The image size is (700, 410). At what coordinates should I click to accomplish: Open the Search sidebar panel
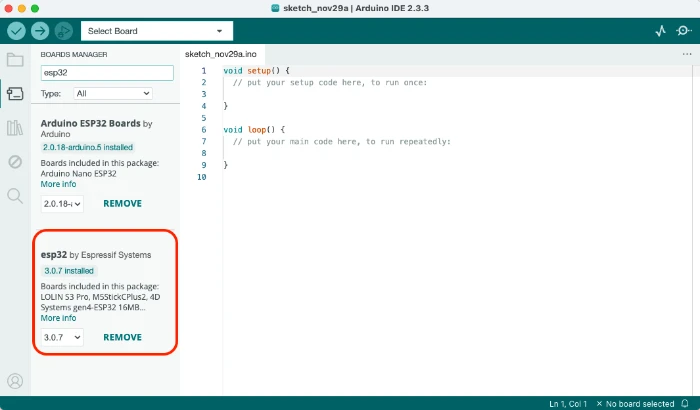point(15,195)
